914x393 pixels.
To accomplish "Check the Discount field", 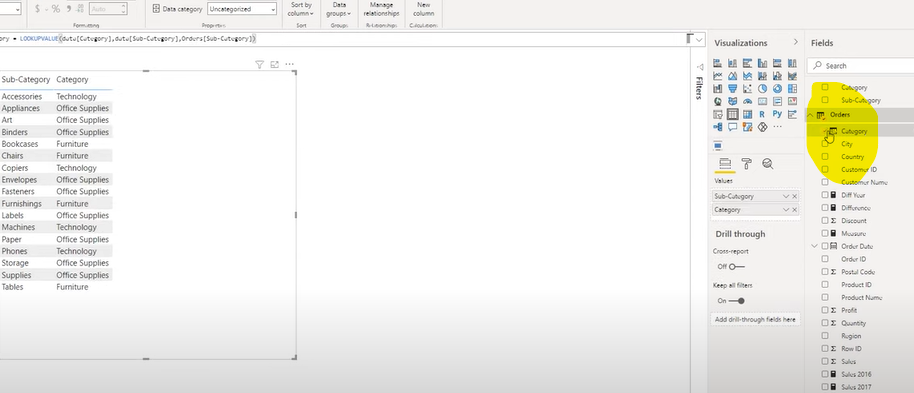I will click(825, 220).
